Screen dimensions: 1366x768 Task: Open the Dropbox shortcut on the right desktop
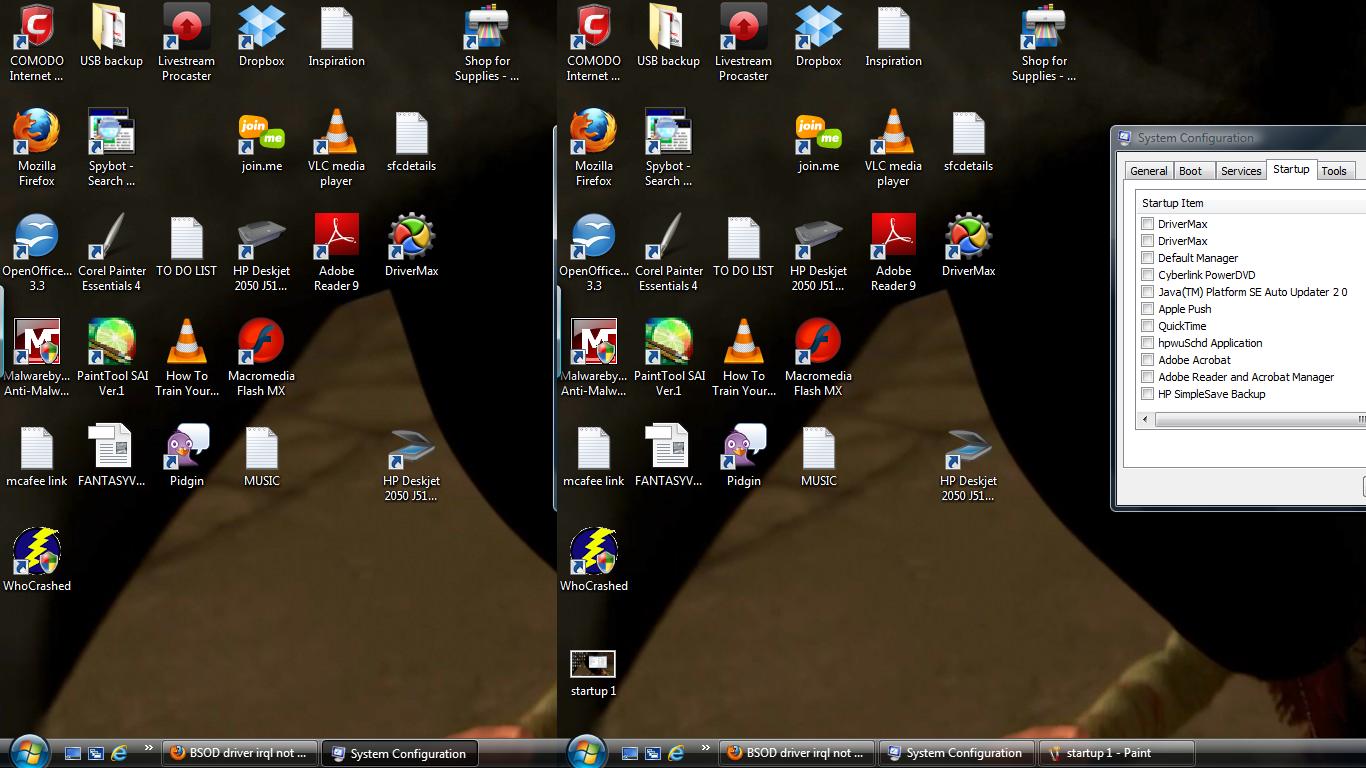818,36
